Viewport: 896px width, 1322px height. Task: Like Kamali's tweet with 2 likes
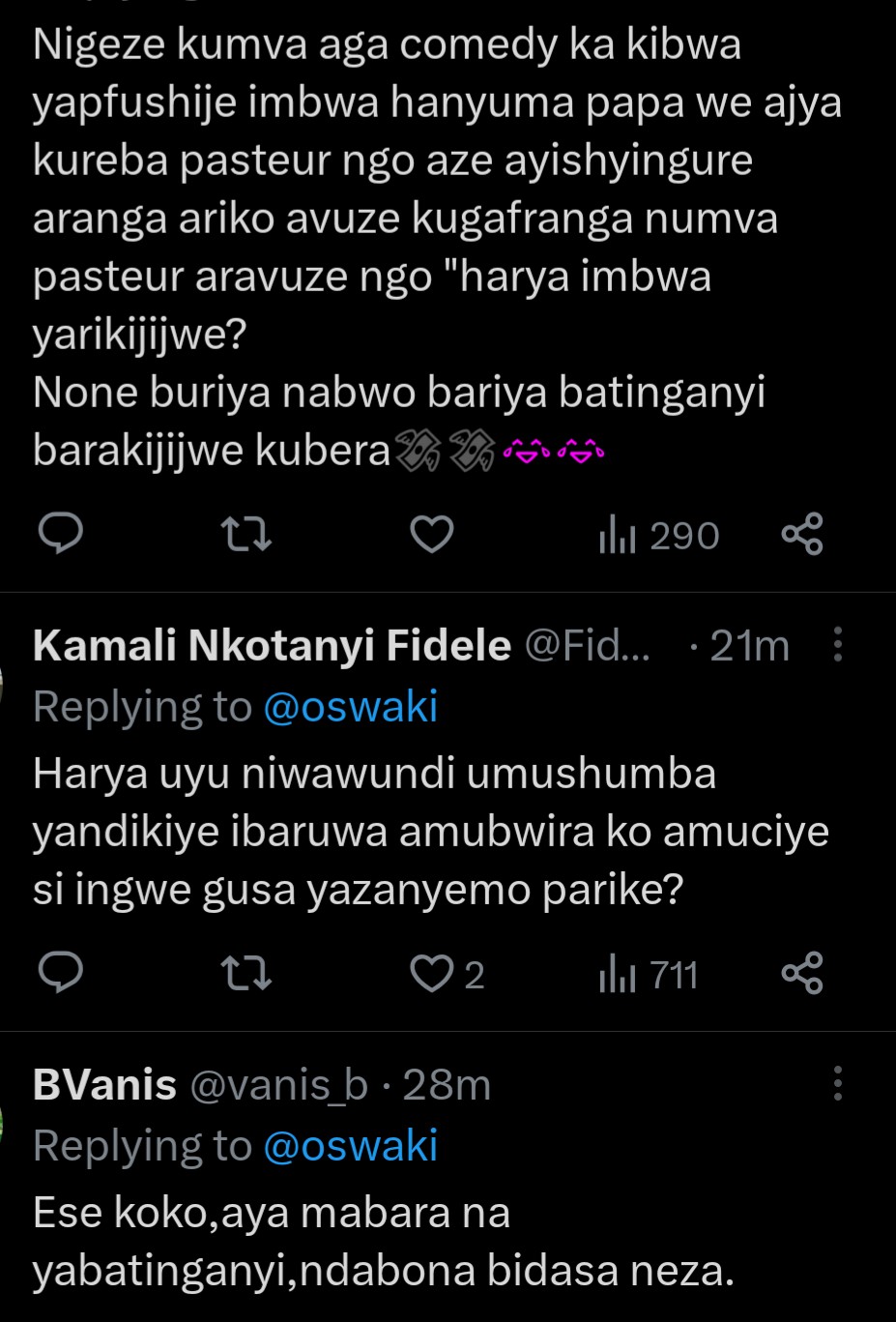coord(432,974)
